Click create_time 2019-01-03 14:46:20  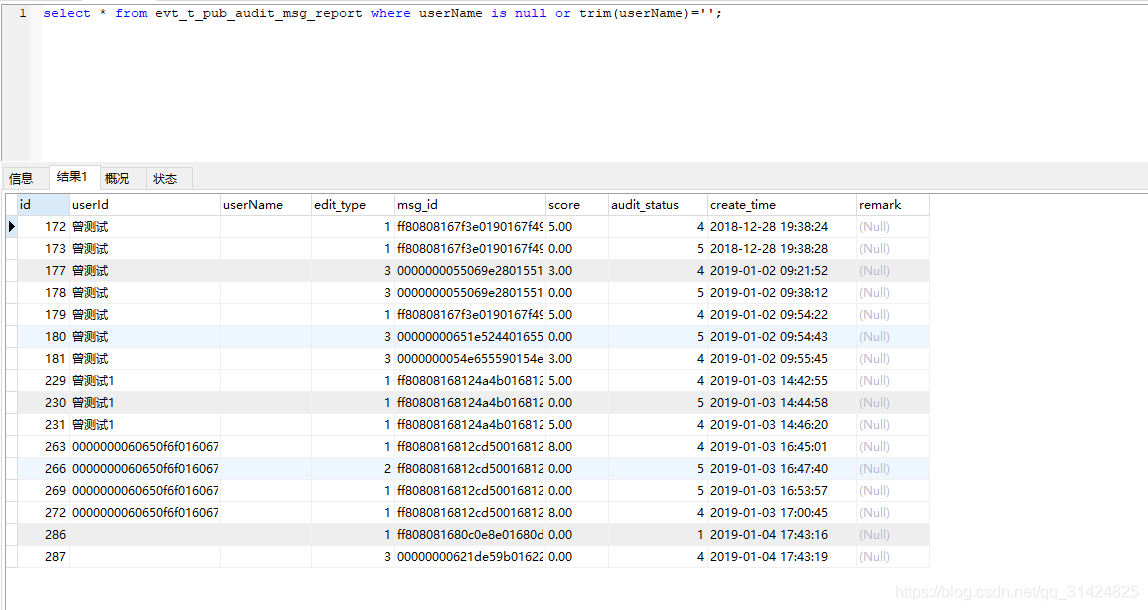point(781,425)
